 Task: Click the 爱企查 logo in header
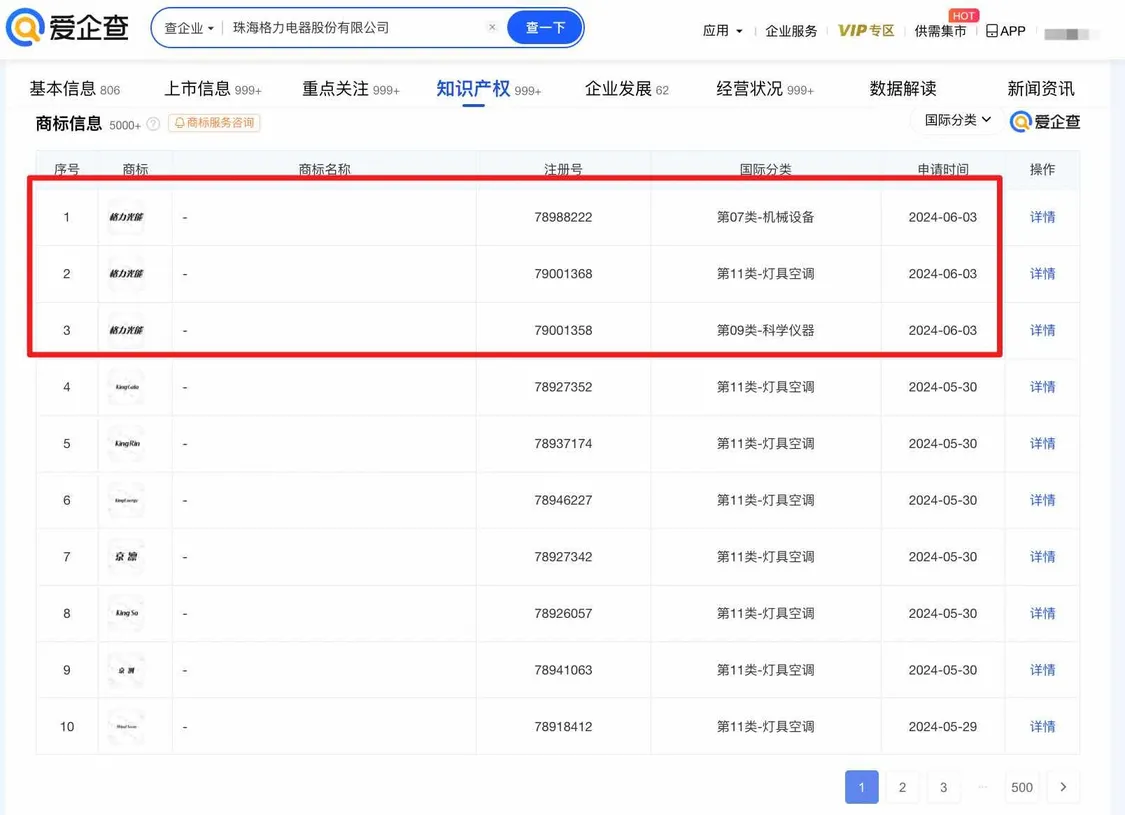[68, 28]
